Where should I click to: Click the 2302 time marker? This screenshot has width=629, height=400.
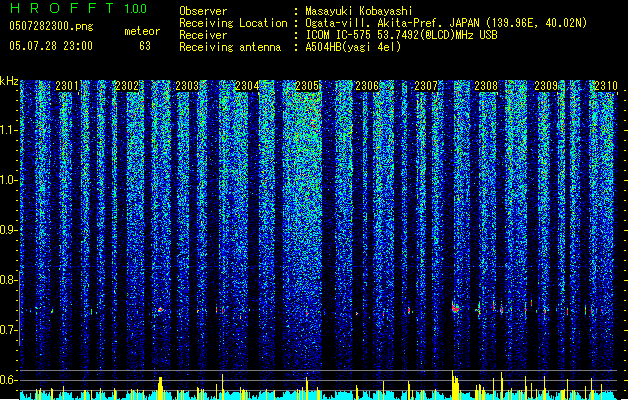point(127,86)
